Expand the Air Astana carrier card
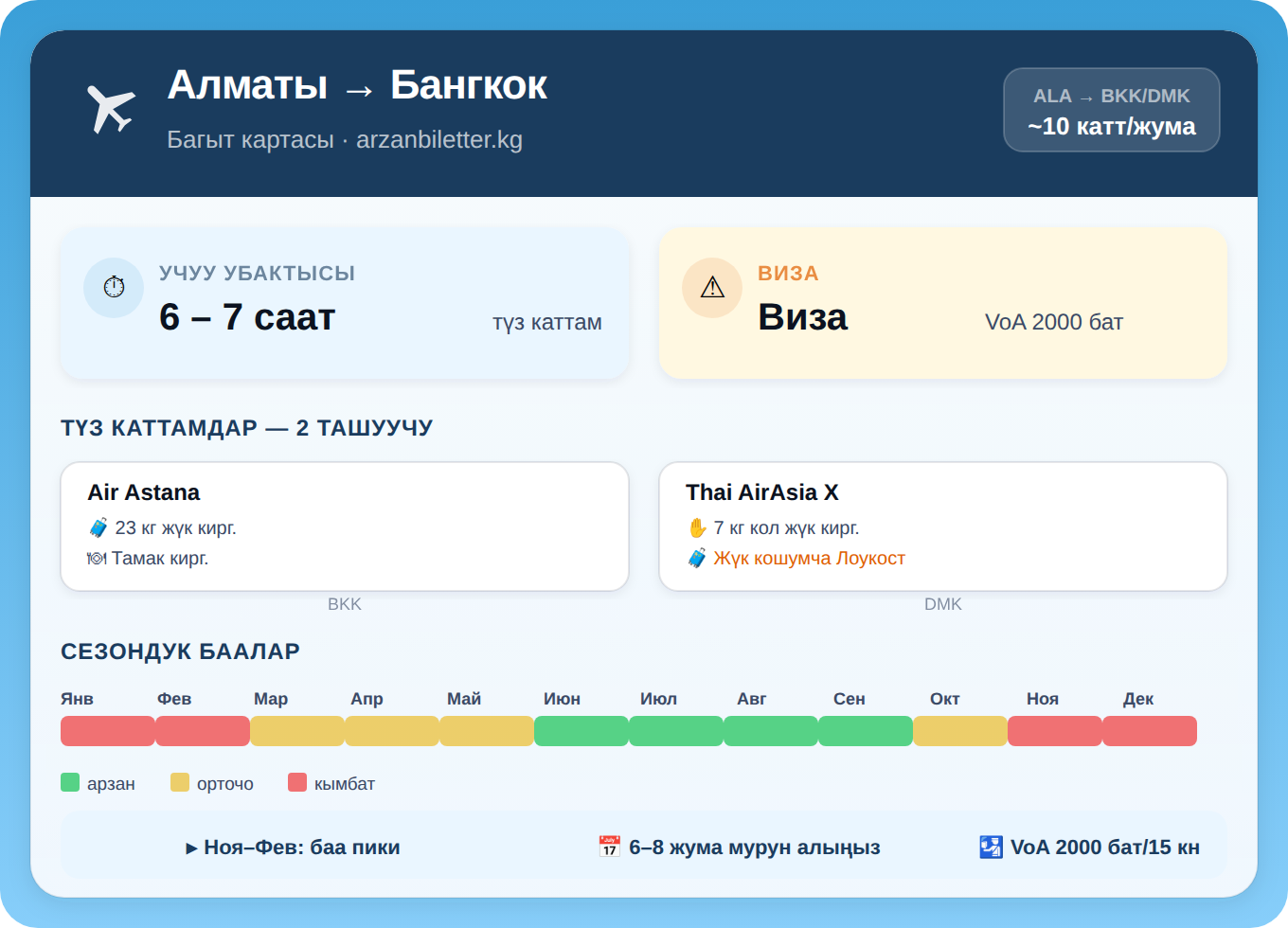Image resolution: width=1288 pixels, height=928 pixels. coord(344,526)
